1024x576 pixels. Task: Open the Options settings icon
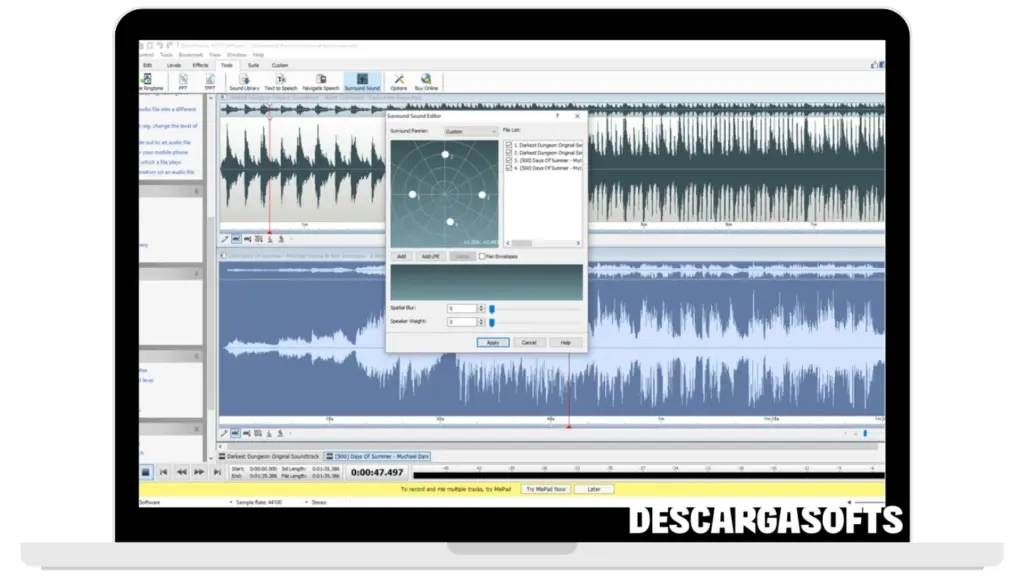[399, 81]
